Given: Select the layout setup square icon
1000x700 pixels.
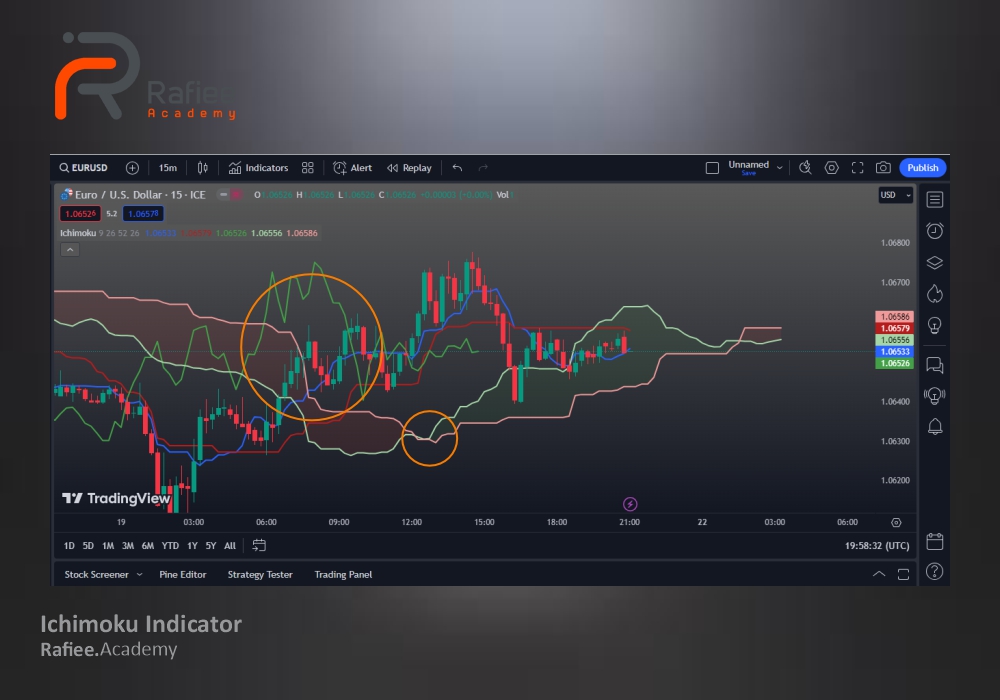Looking at the screenshot, I should click(712, 168).
